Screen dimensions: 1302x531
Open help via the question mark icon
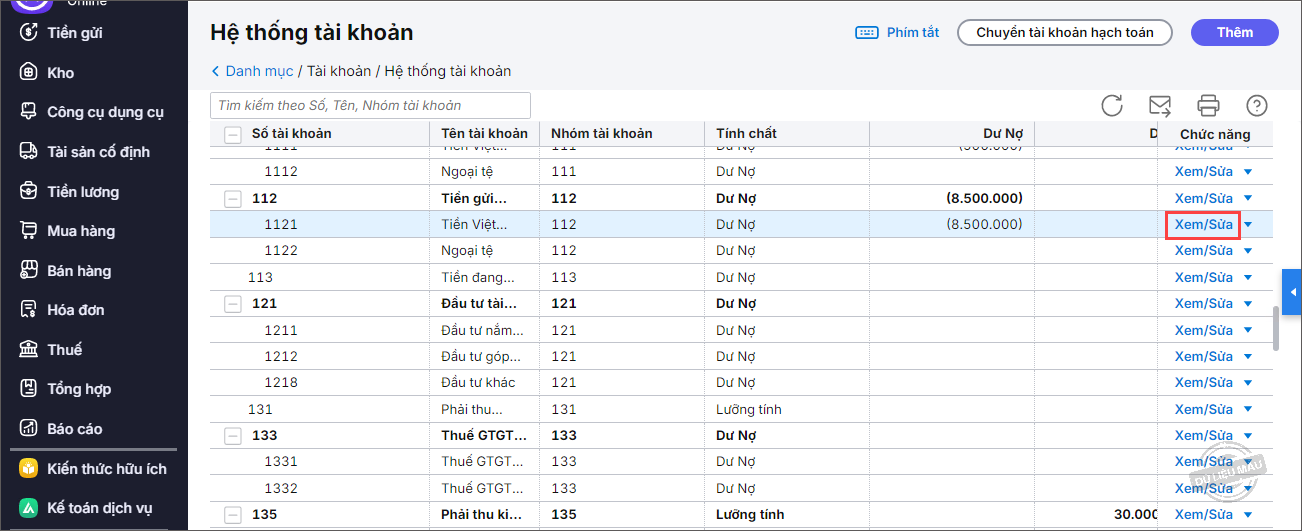1257,105
